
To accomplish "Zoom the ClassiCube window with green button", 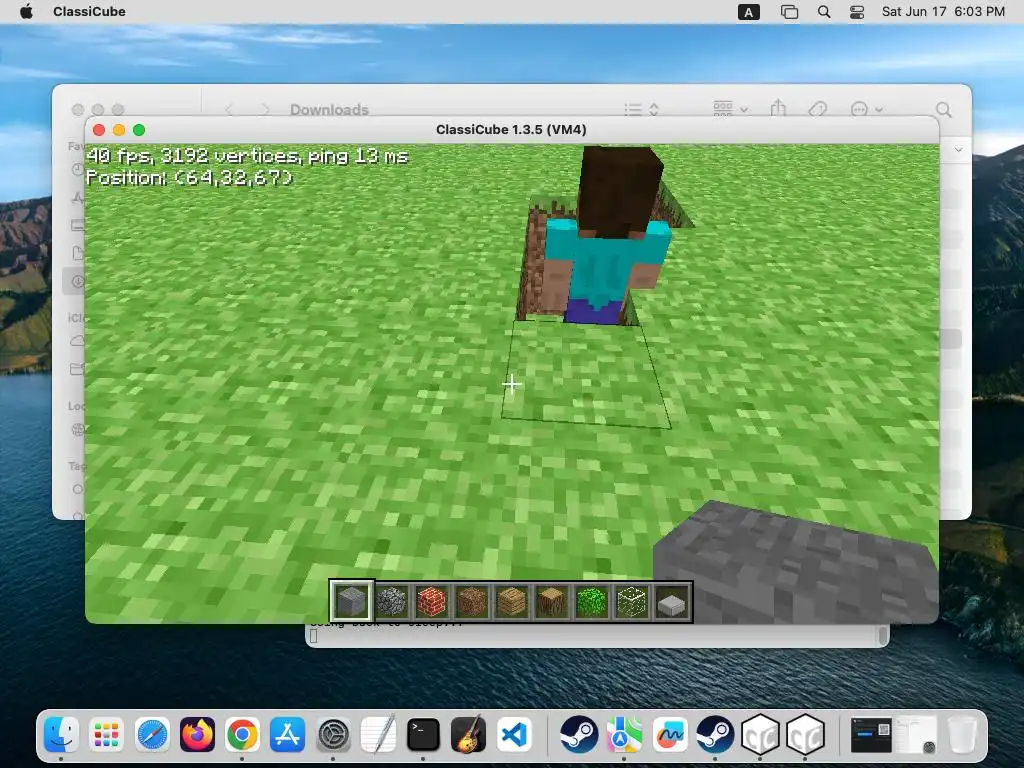I will [x=138, y=130].
